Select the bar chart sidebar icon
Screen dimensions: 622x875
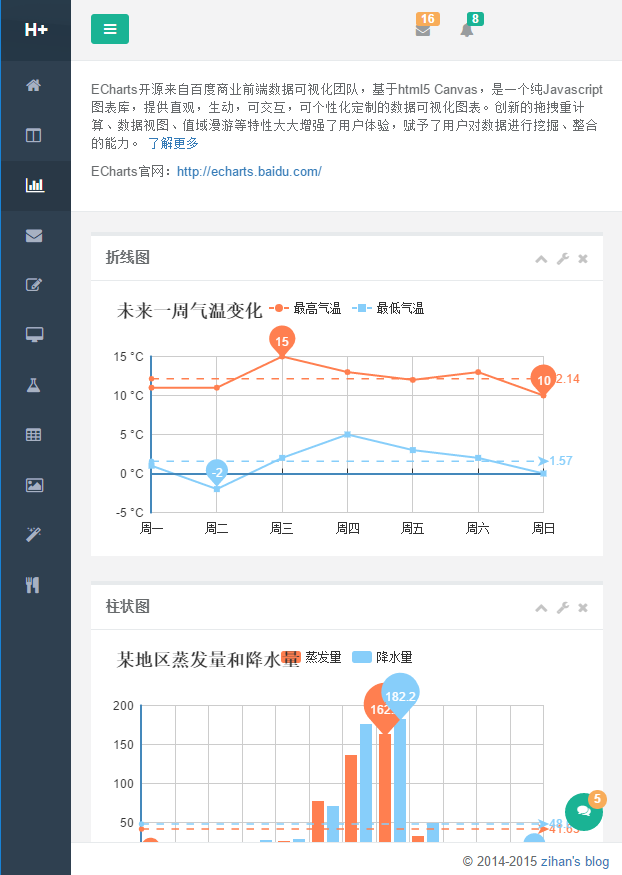(x=34, y=185)
